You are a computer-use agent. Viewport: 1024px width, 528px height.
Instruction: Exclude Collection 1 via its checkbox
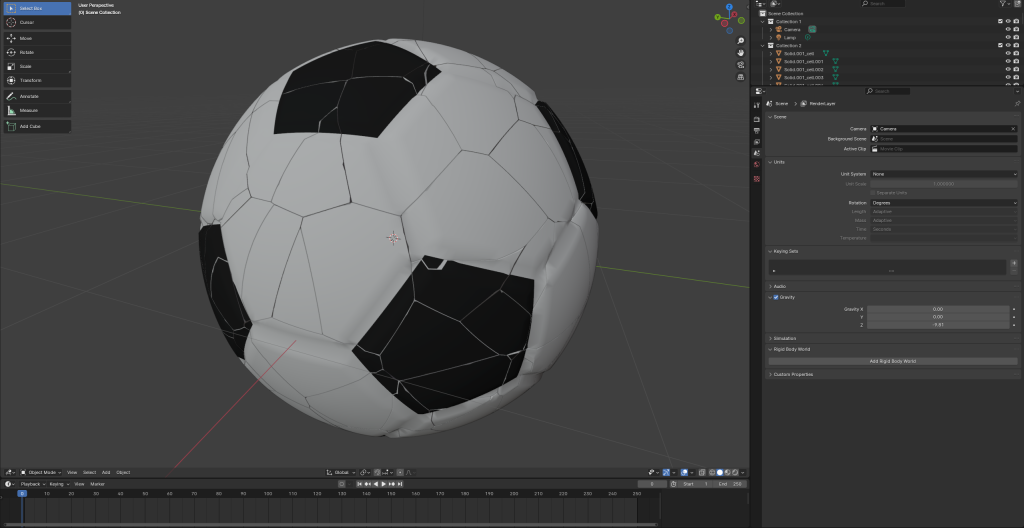click(1000, 21)
